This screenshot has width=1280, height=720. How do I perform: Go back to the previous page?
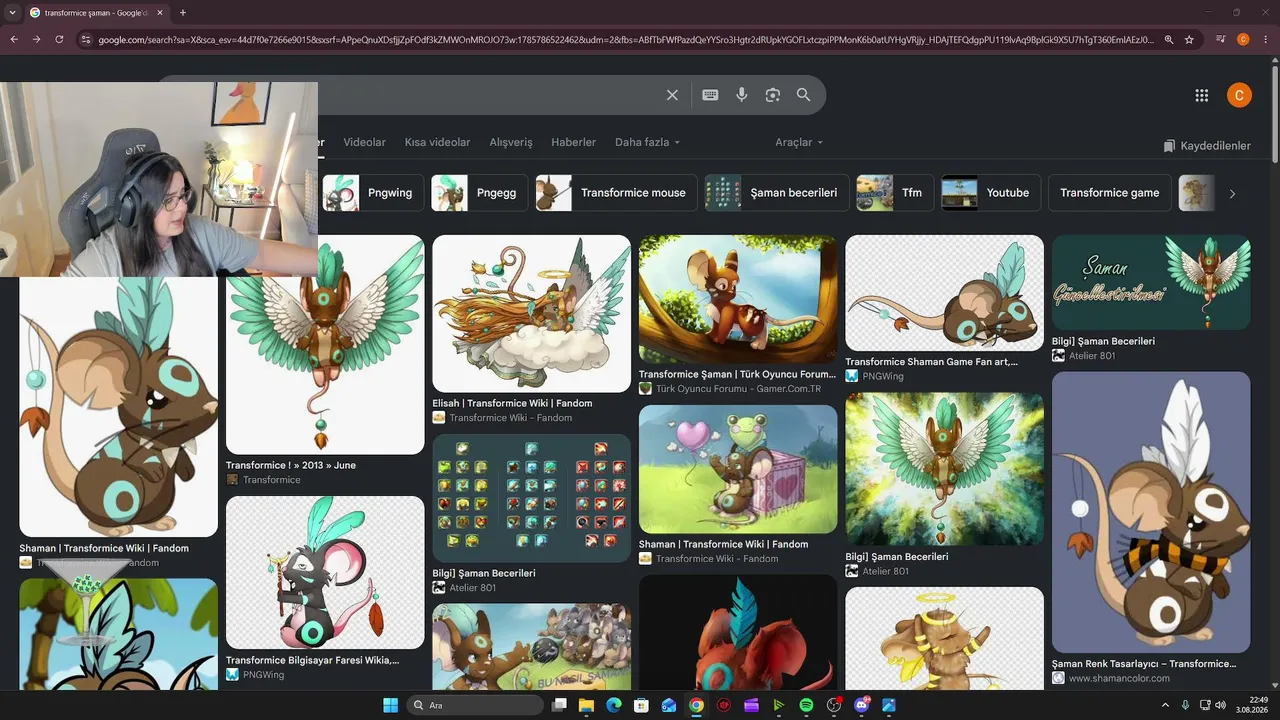point(14,40)
